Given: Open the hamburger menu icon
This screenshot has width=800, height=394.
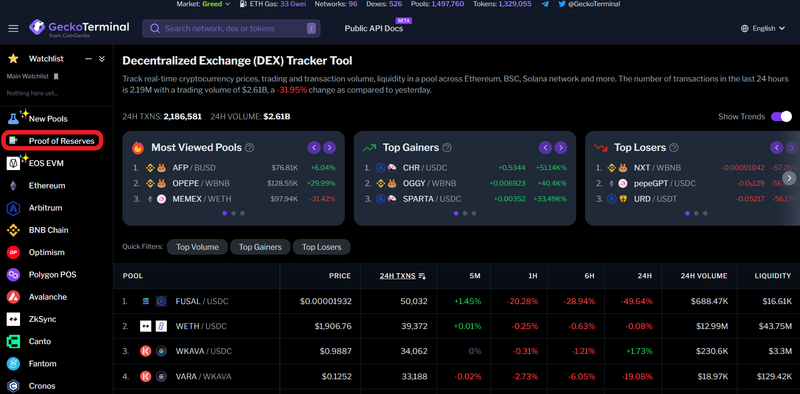Looking at the screenshot, I should [13, 29].
